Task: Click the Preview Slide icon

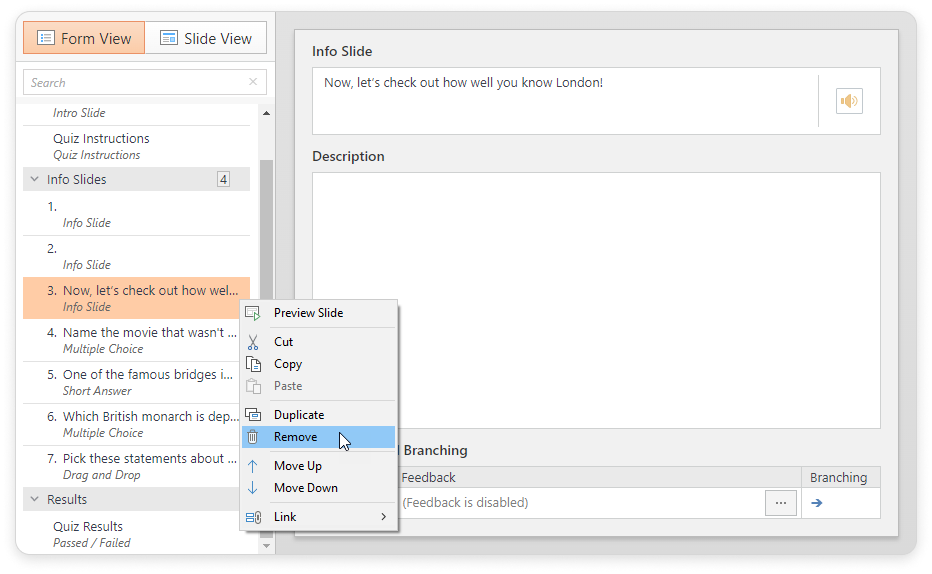Action: point(253,313)
